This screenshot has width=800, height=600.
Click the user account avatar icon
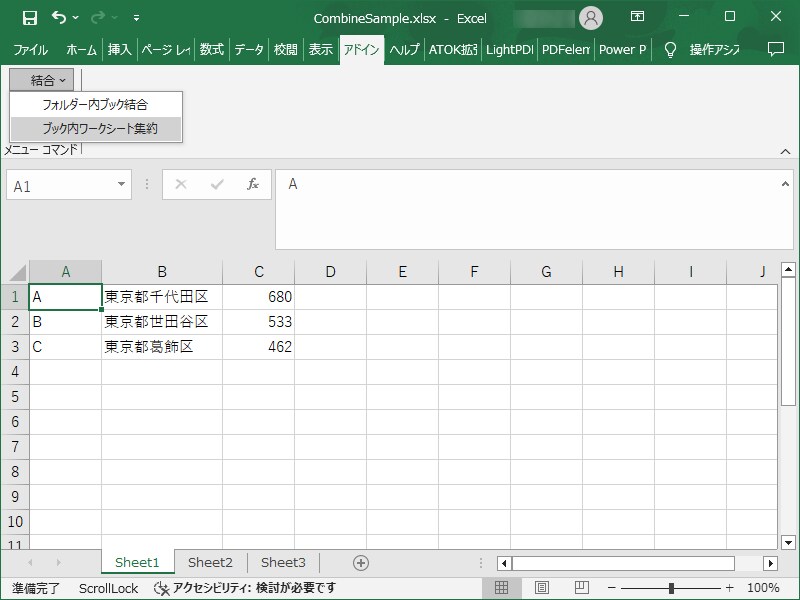tap(591, 18)
